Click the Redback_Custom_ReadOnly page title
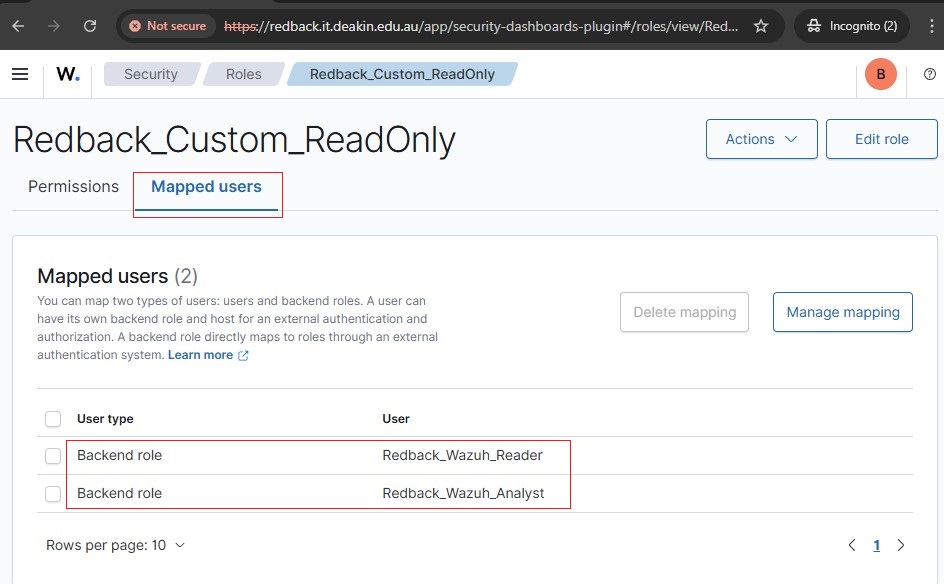Image resolution: width=944 pixels, height=584 pixels. [x=234, y=140]
